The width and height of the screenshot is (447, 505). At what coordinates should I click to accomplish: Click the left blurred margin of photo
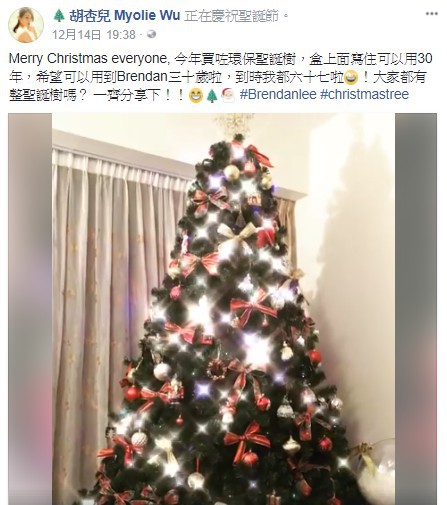click(30, 309)
